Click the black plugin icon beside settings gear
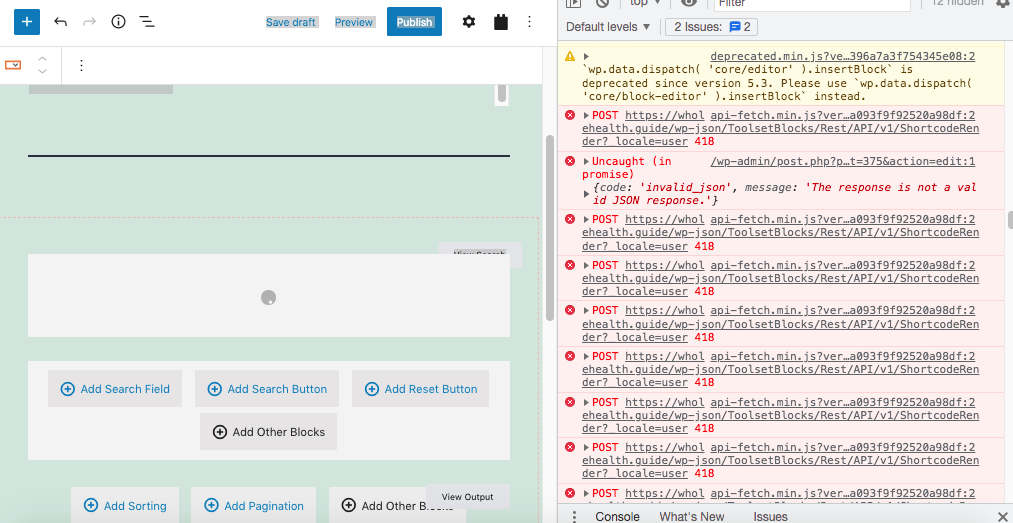 [501, 21]
